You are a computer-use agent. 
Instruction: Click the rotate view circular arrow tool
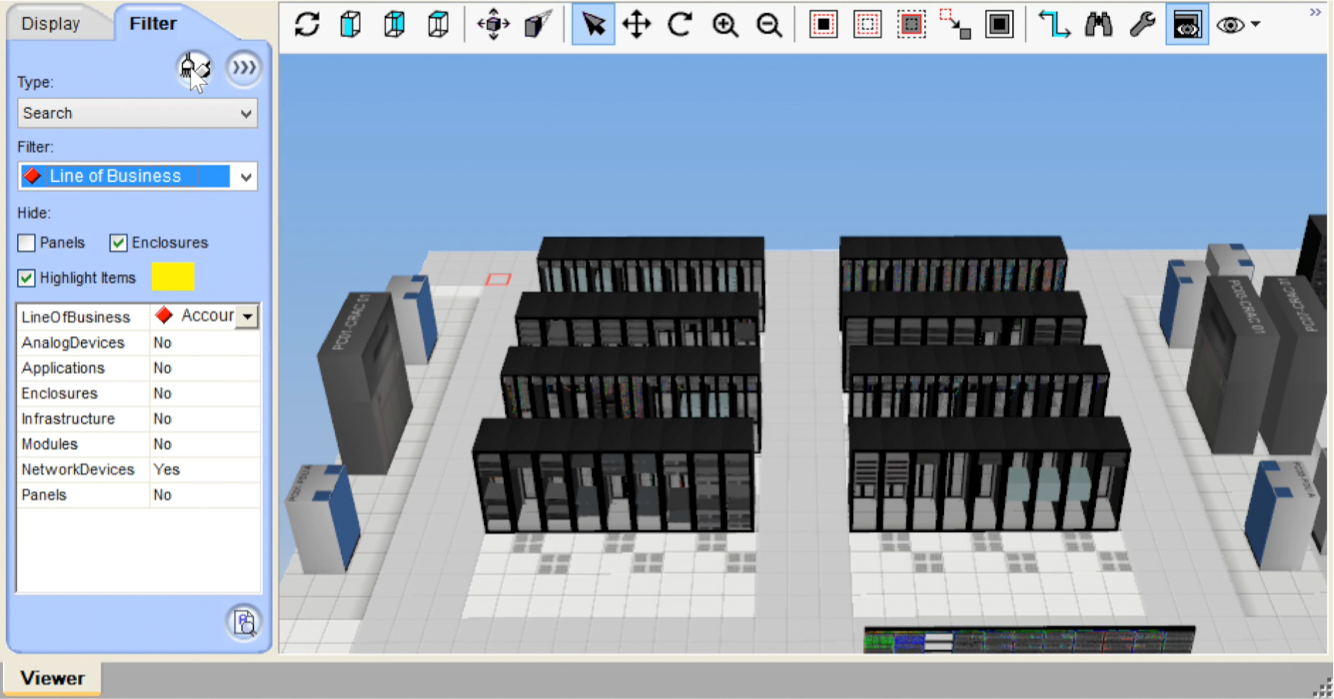tap(681, 25)
